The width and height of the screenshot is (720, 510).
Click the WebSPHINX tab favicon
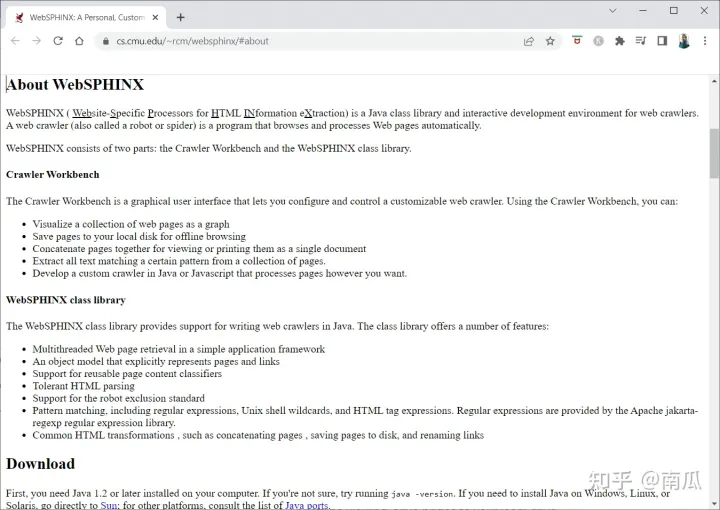tap(19, 17)
